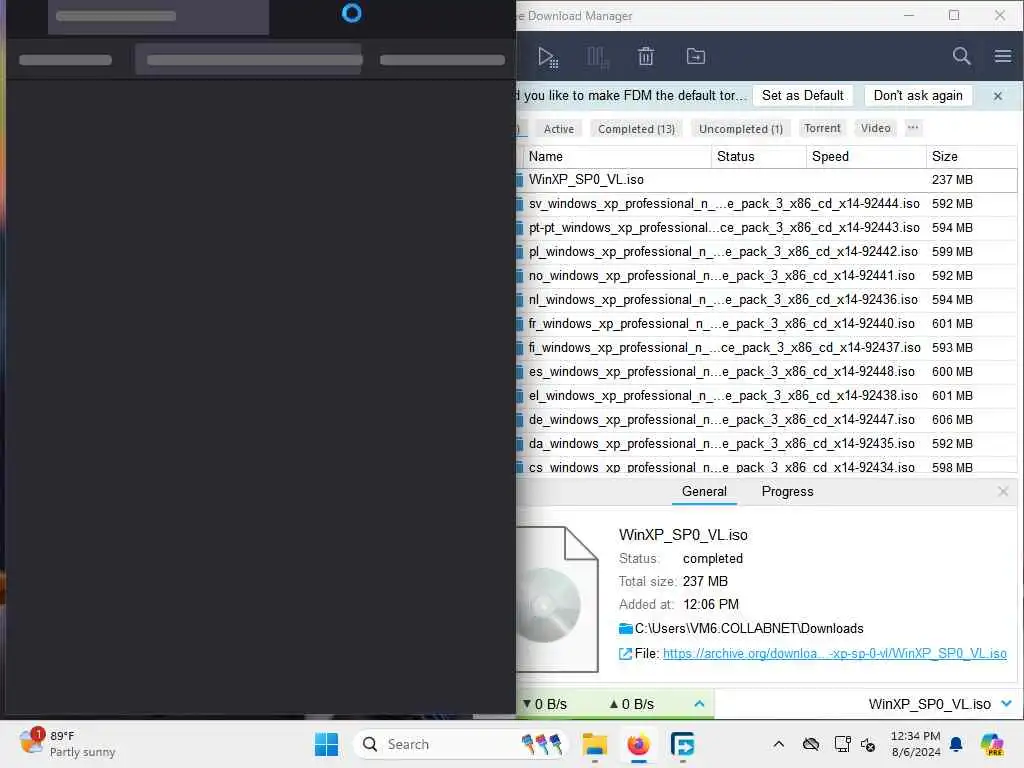Open the Windows Start menu
This screenshot has width=1024, height=768.
coord(327,744)
